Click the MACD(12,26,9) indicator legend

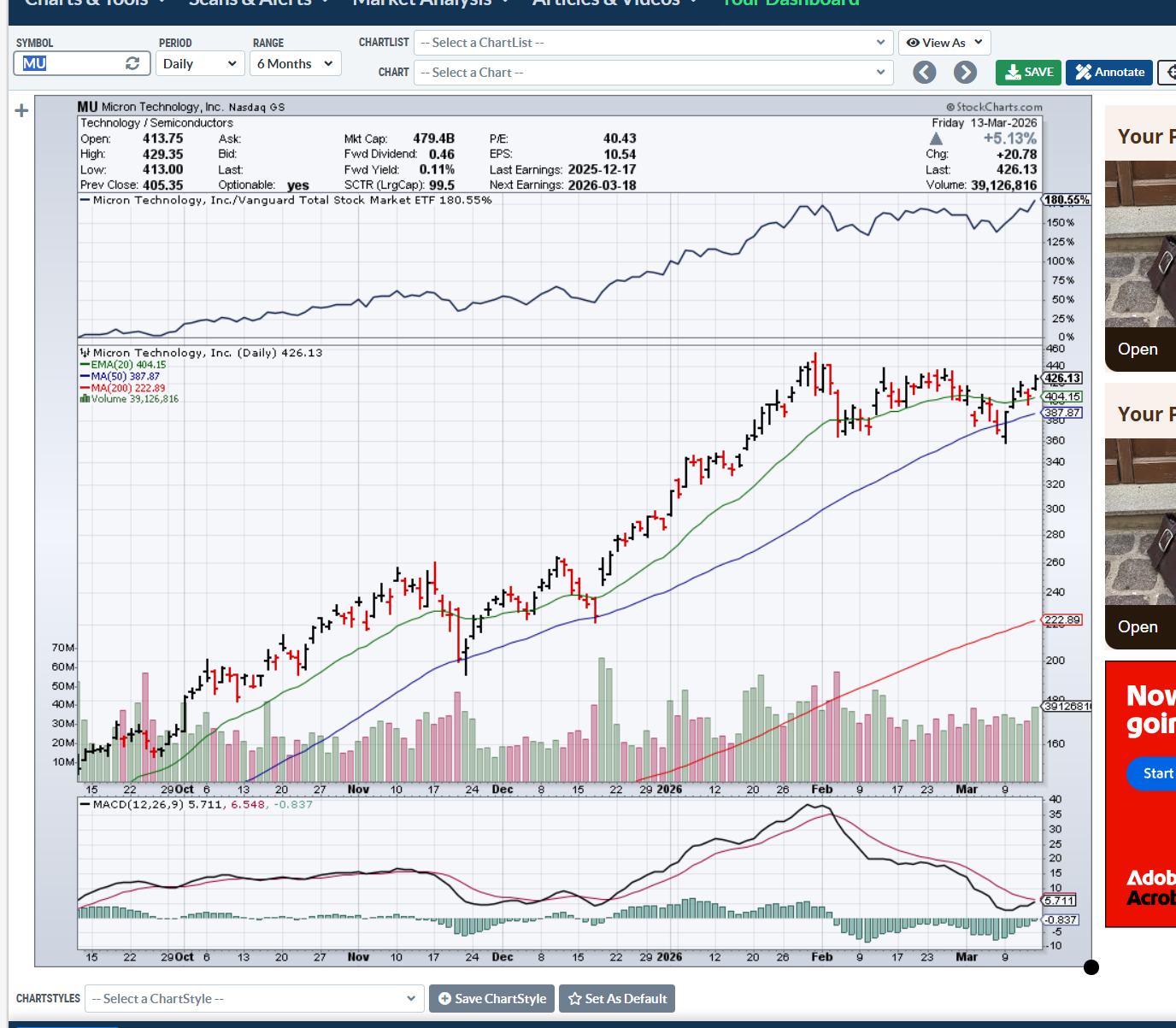click(x=196, y=805)
